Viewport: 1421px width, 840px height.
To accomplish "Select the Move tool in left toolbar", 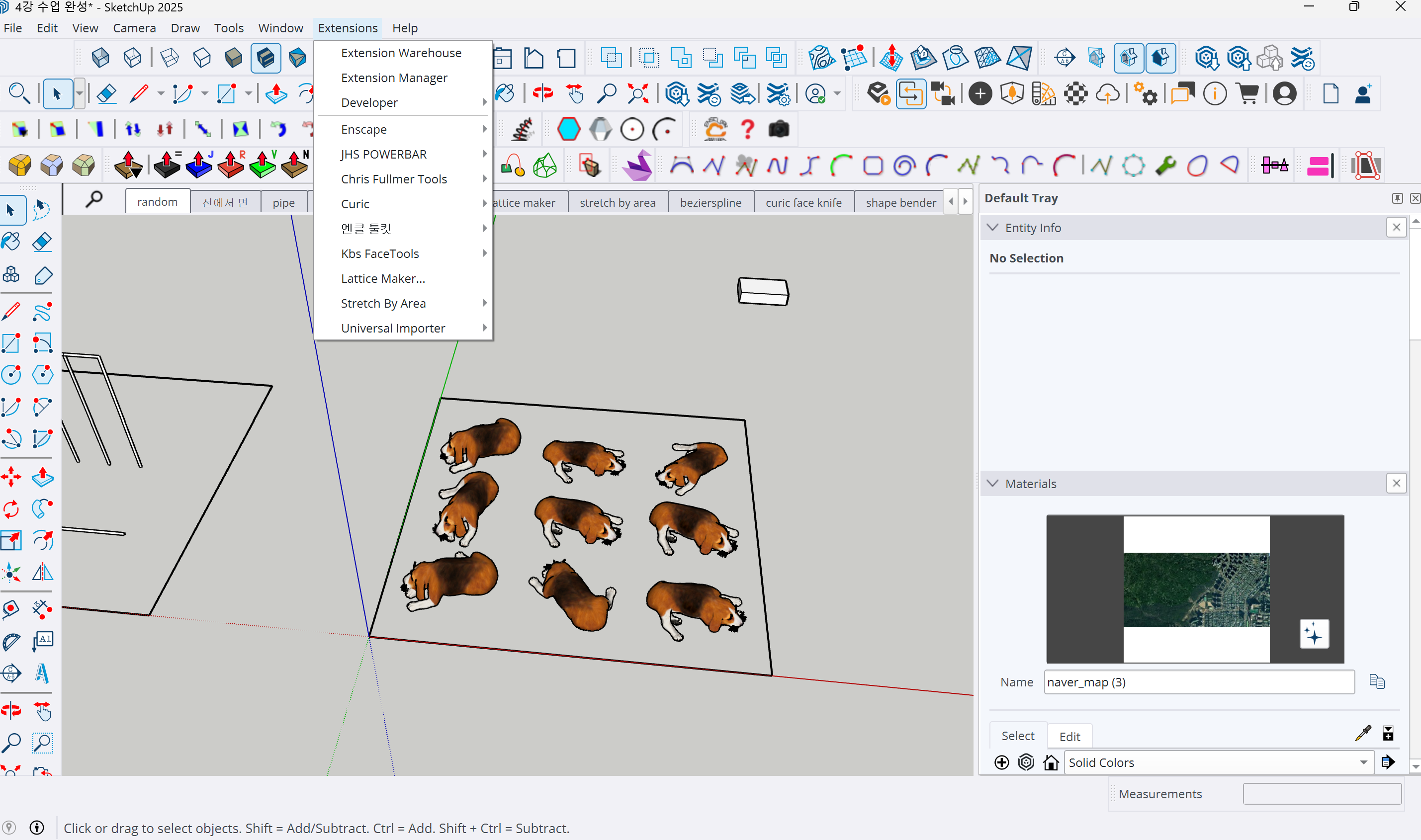I will tap(11, 478).
